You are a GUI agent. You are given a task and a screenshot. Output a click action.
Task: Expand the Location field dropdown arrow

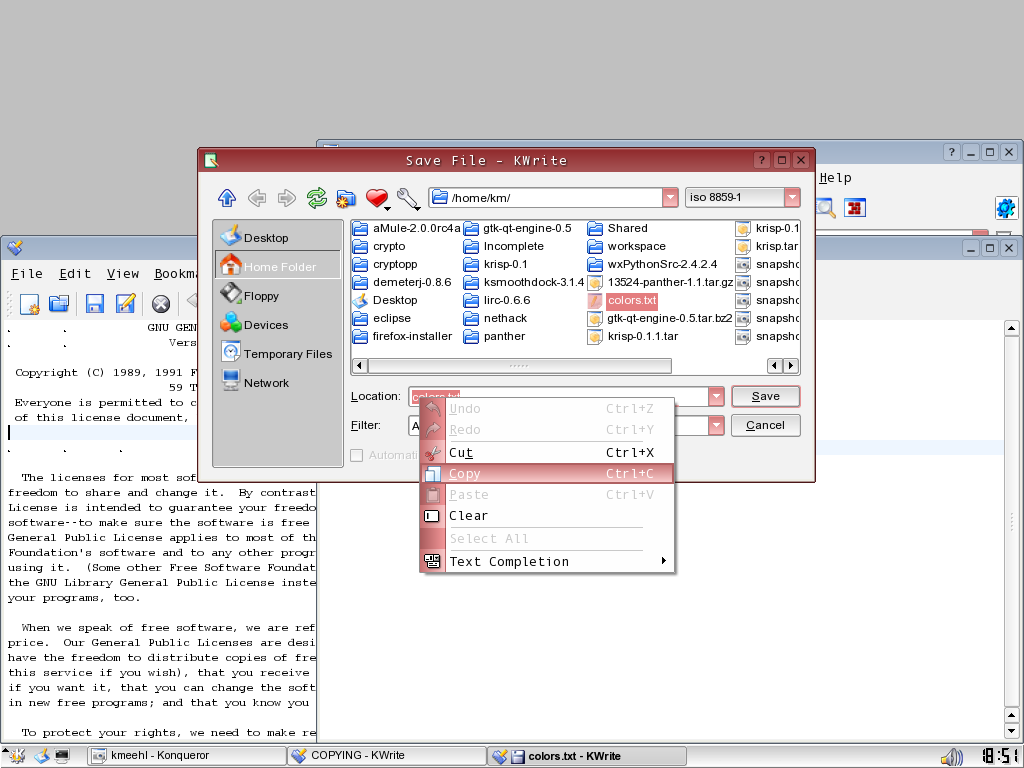pos(716,396)
